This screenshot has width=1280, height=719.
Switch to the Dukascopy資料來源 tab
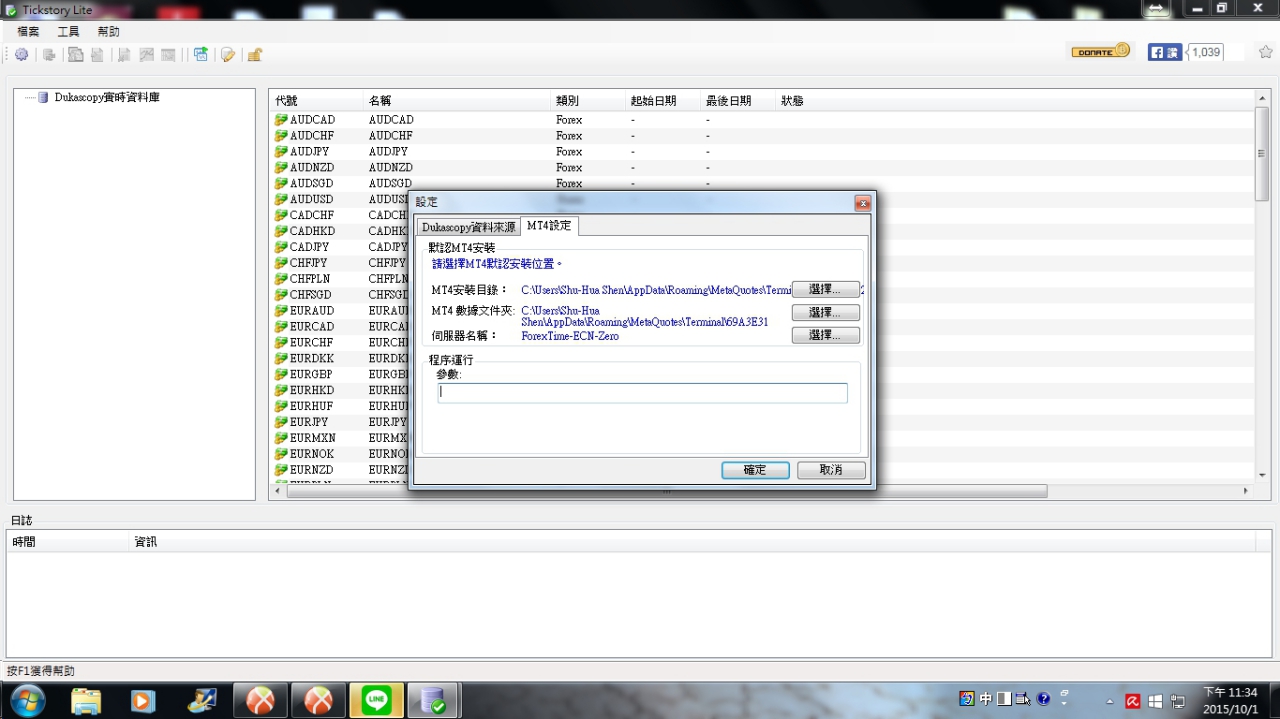469,227
